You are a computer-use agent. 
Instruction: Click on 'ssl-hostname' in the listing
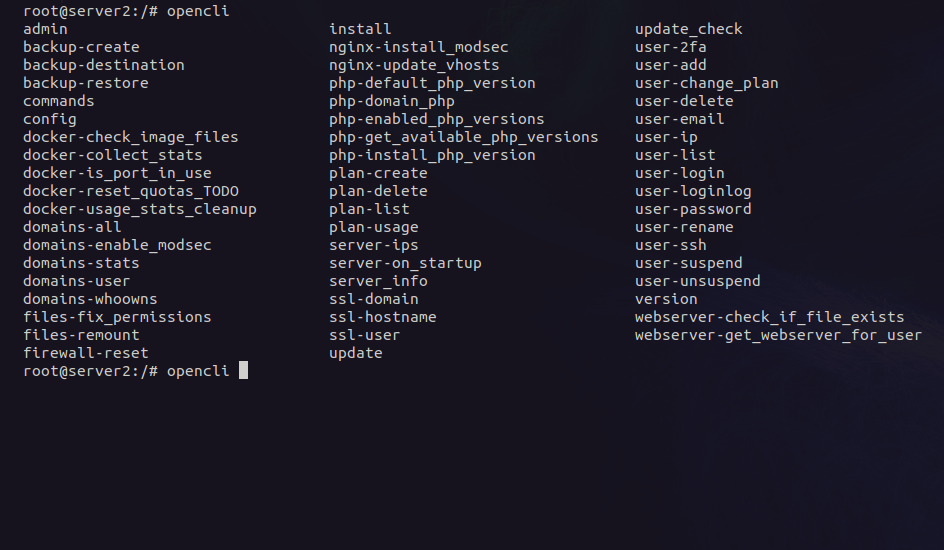[x=383, y=317]
